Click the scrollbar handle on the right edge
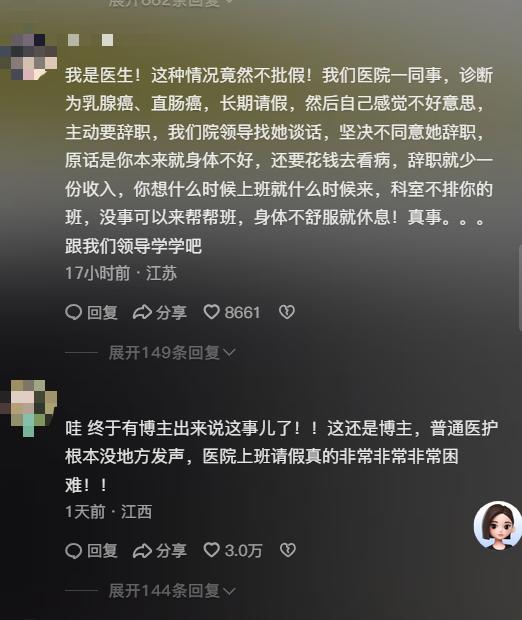The image size is (522, 620). coord(520,288)
